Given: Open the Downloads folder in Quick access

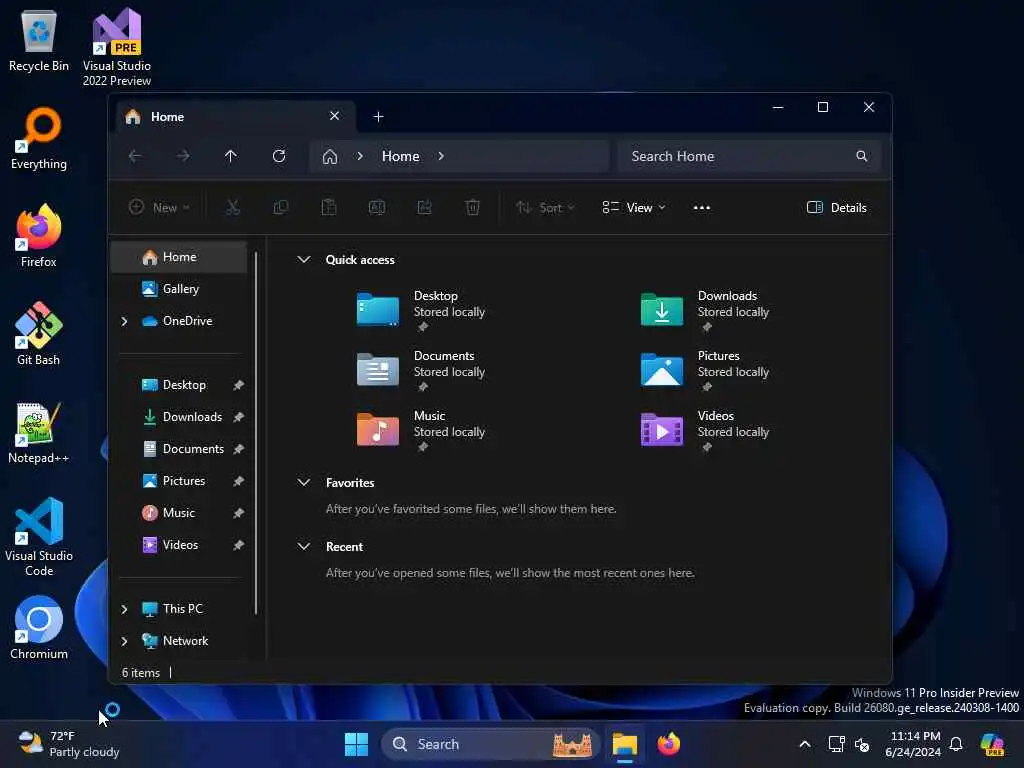Looking at the screenshot, I should (x=705, y=310).
